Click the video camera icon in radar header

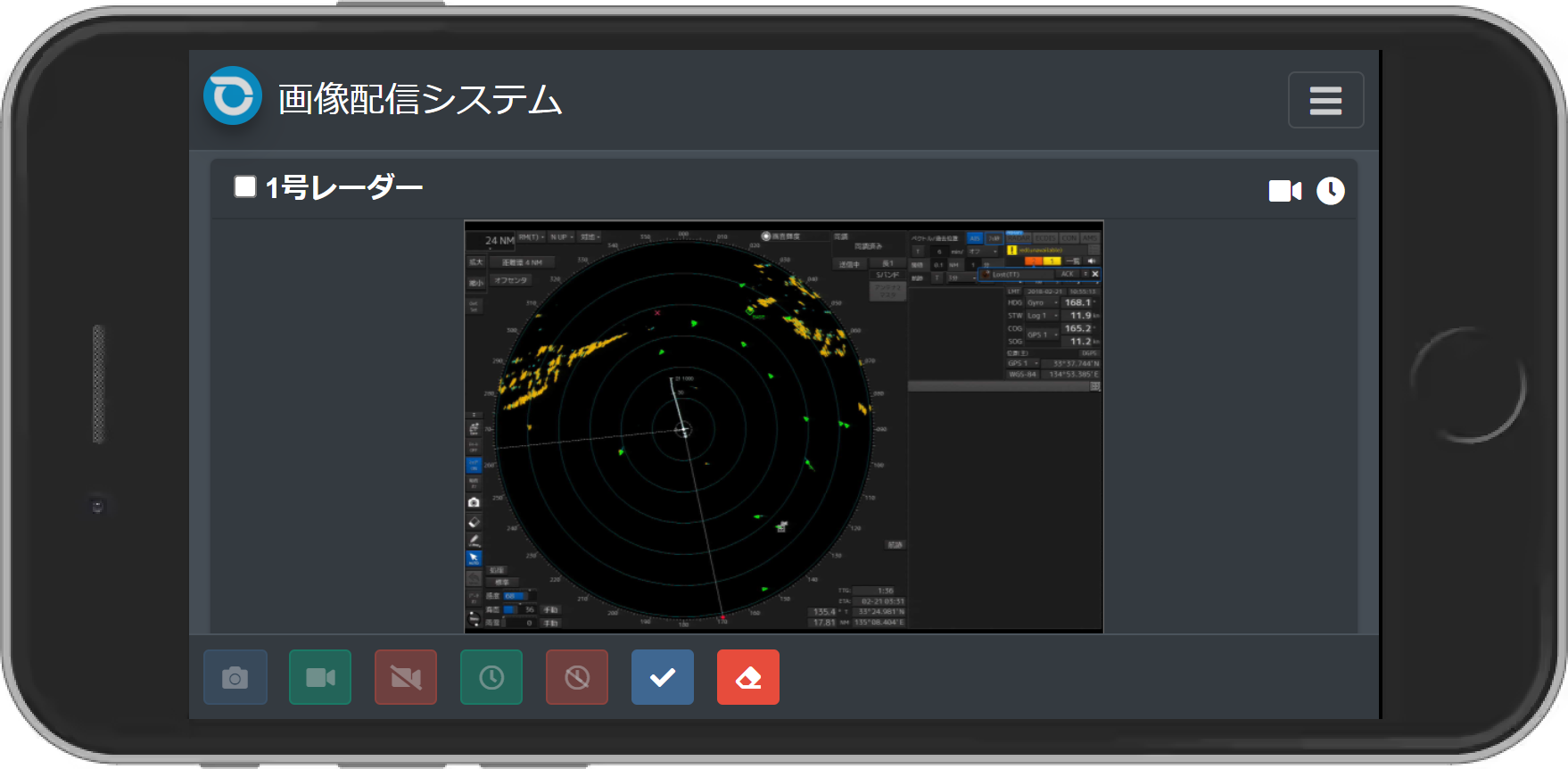point(1284,191)
